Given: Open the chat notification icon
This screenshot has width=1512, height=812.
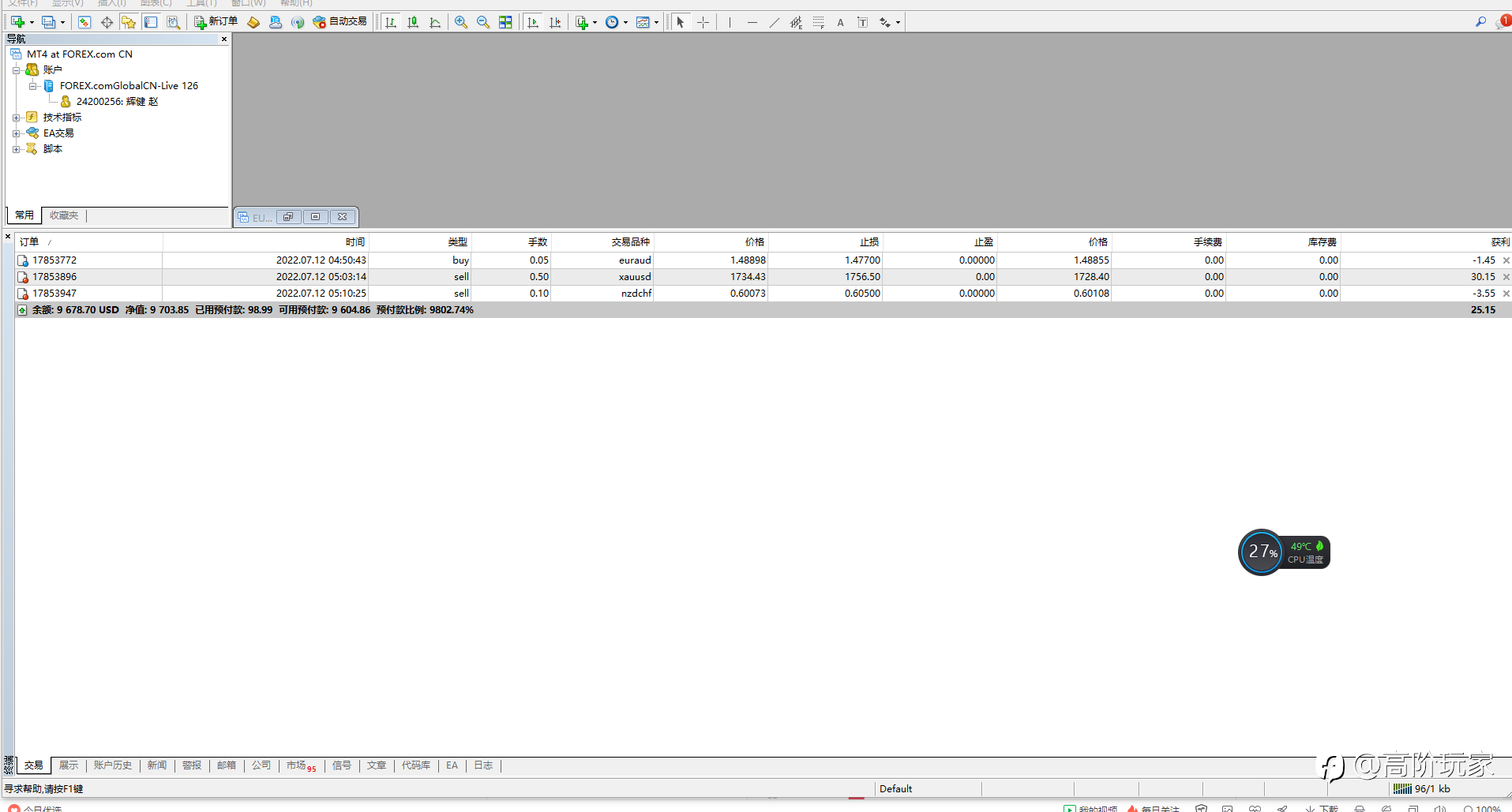Looking at the screenshot, I should click(1503, 22).
